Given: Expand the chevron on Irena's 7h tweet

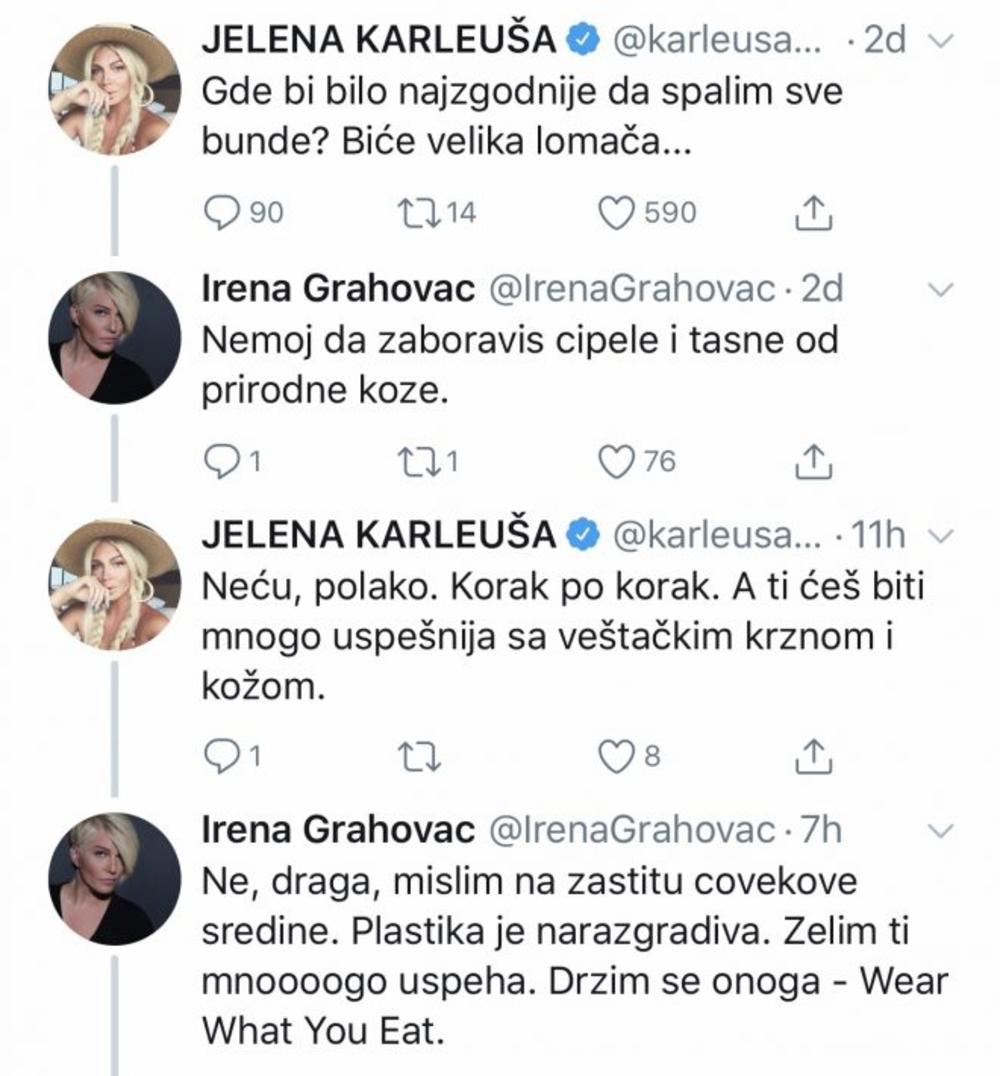Looking at the screenshot, I should pyautogui.click(x=939, y=829).
